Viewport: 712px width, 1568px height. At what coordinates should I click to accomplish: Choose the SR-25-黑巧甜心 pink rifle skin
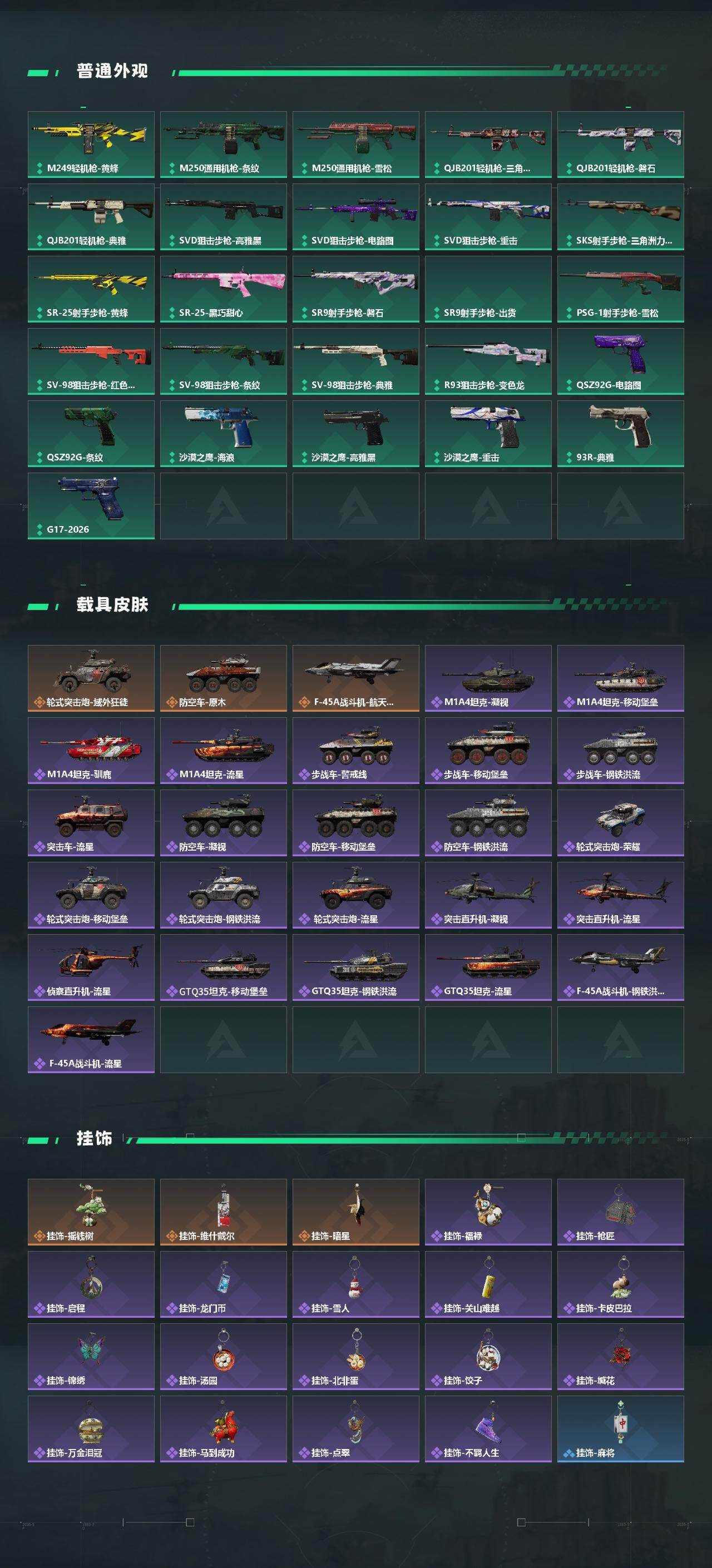tap(224, 289)
